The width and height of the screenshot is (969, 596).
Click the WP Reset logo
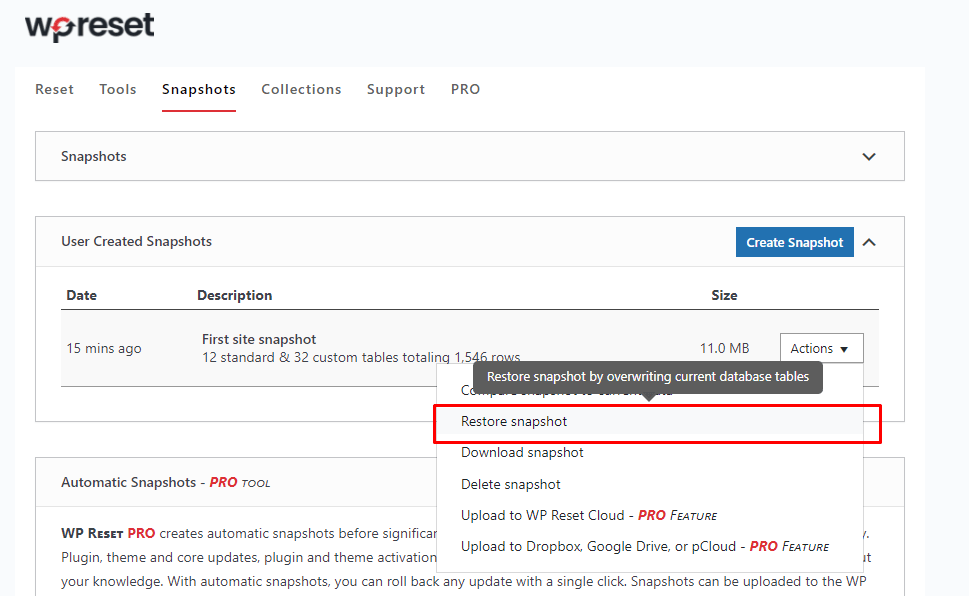[x=90, y=27]
